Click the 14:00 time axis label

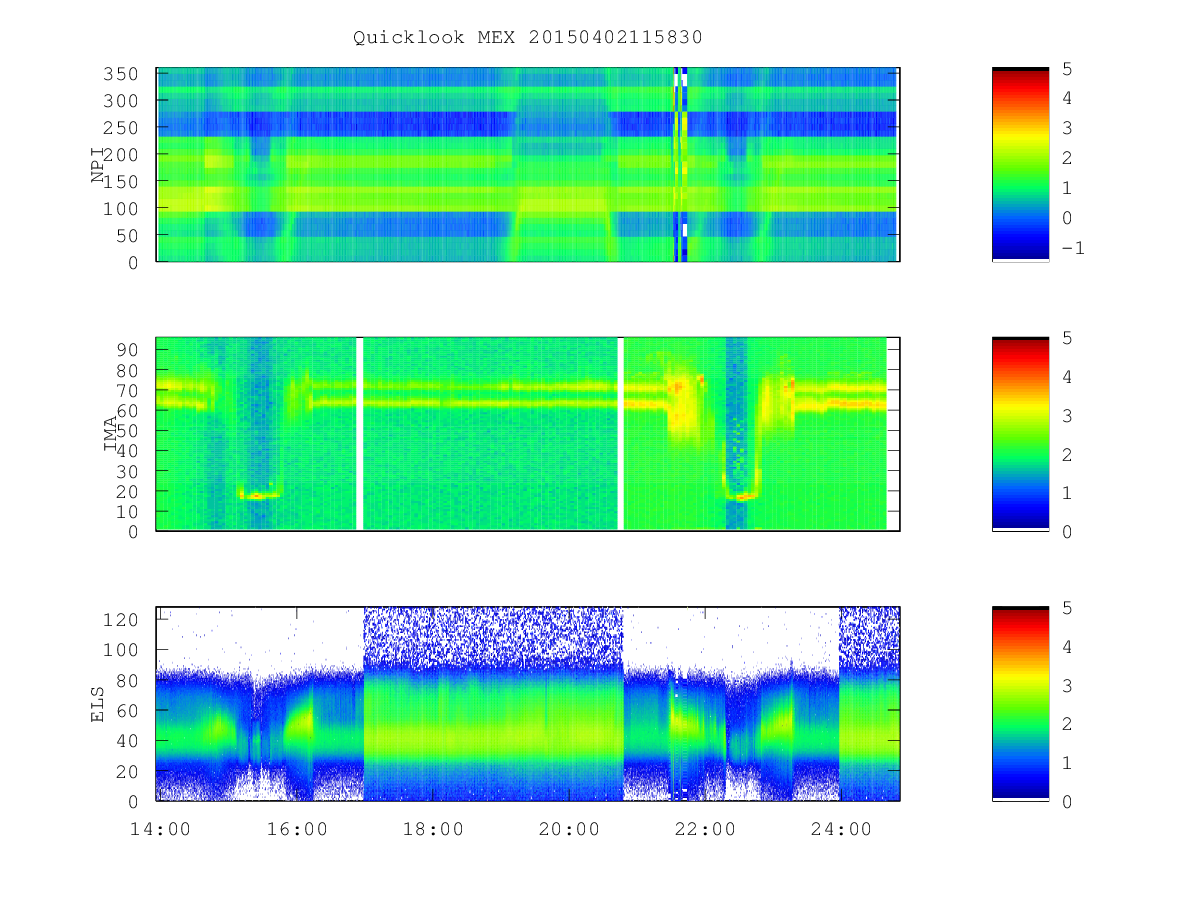click(x=161, y=829)
